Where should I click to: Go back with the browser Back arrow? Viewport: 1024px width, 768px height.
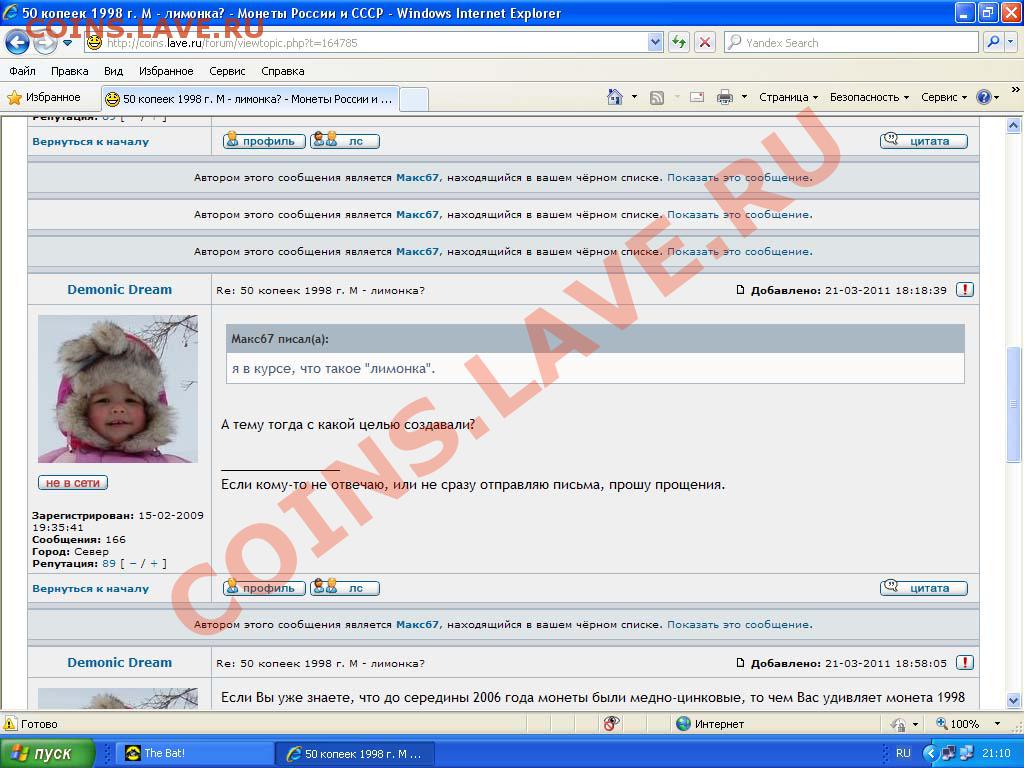pos(17,43)
